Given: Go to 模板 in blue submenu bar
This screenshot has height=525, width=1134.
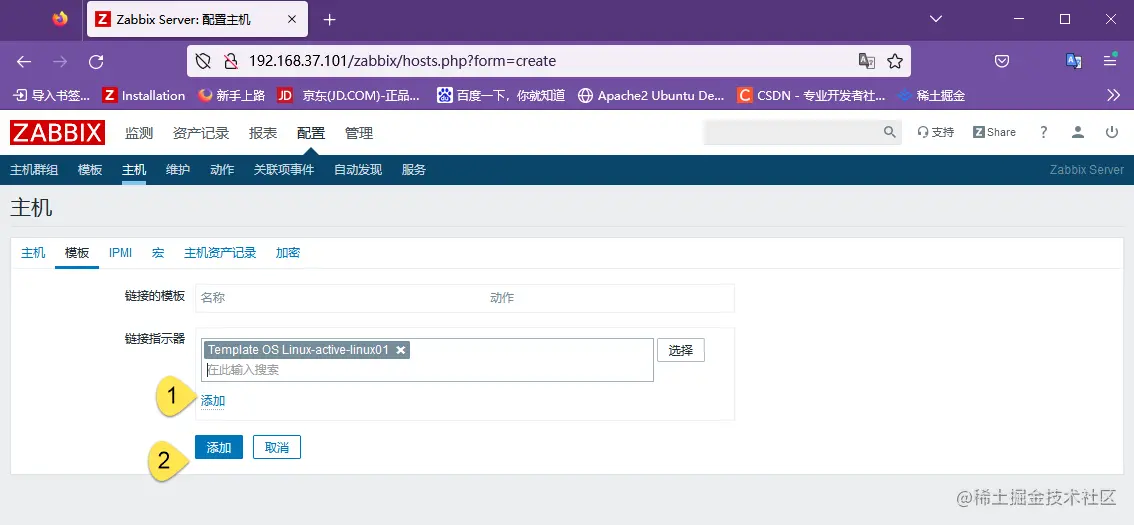Looking at the screenshot, I should coord(90,170).
